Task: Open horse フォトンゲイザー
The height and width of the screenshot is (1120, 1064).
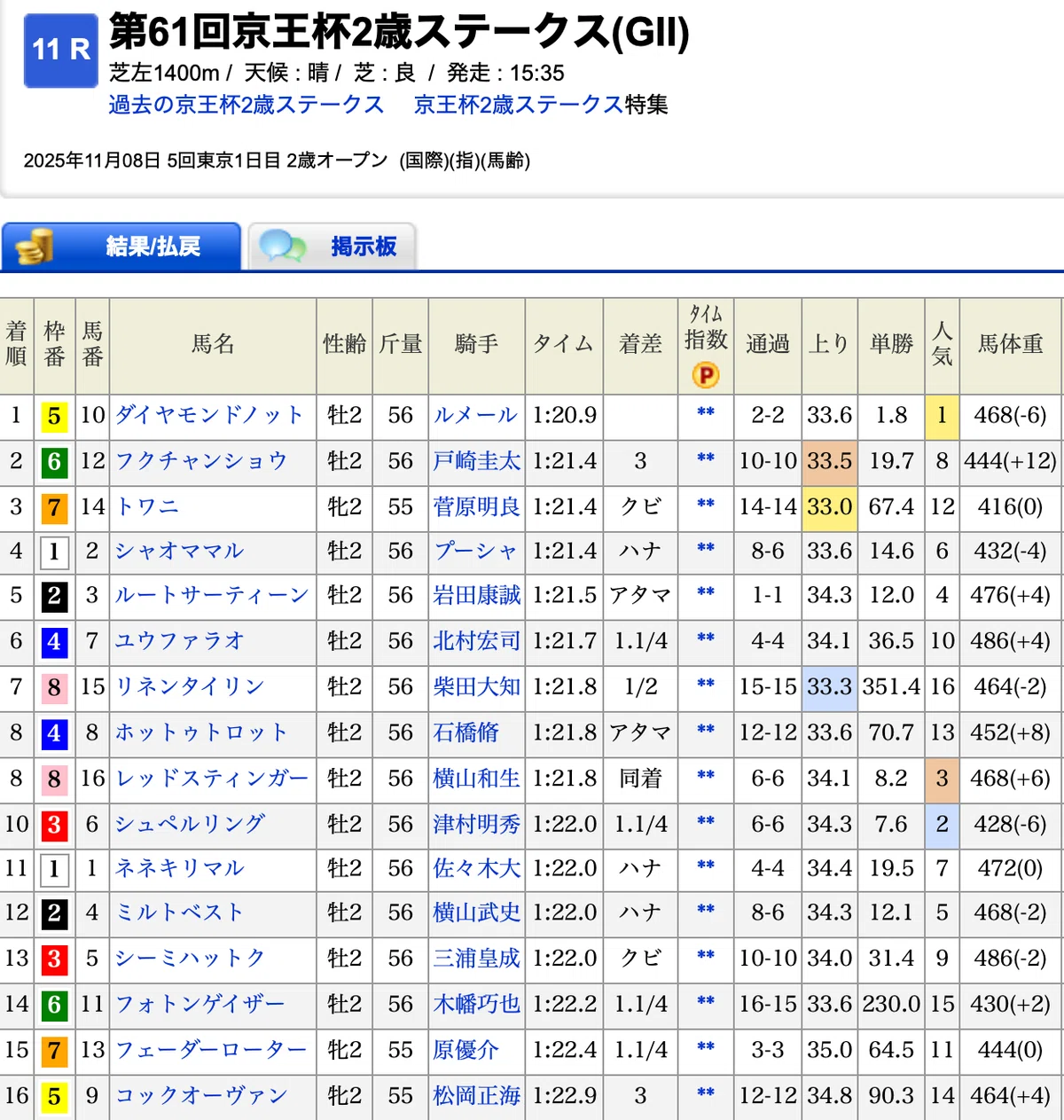Action: coord(200,1004)
